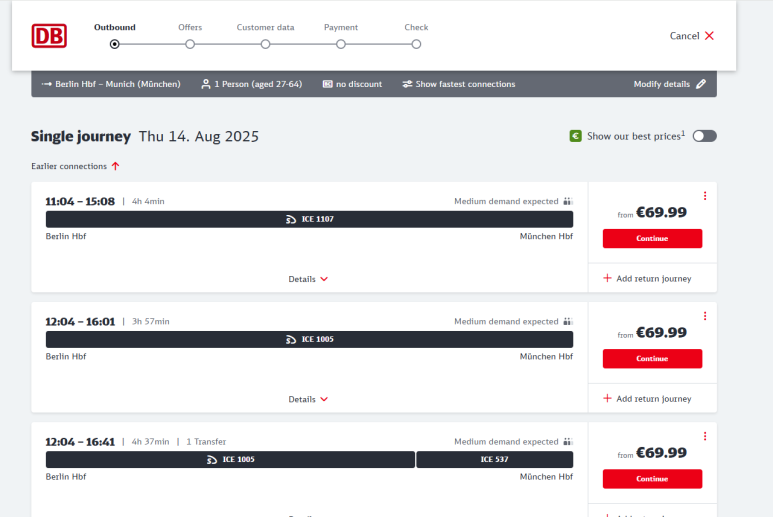Click the red up arrow by Earlier connections

pos(115,166)
